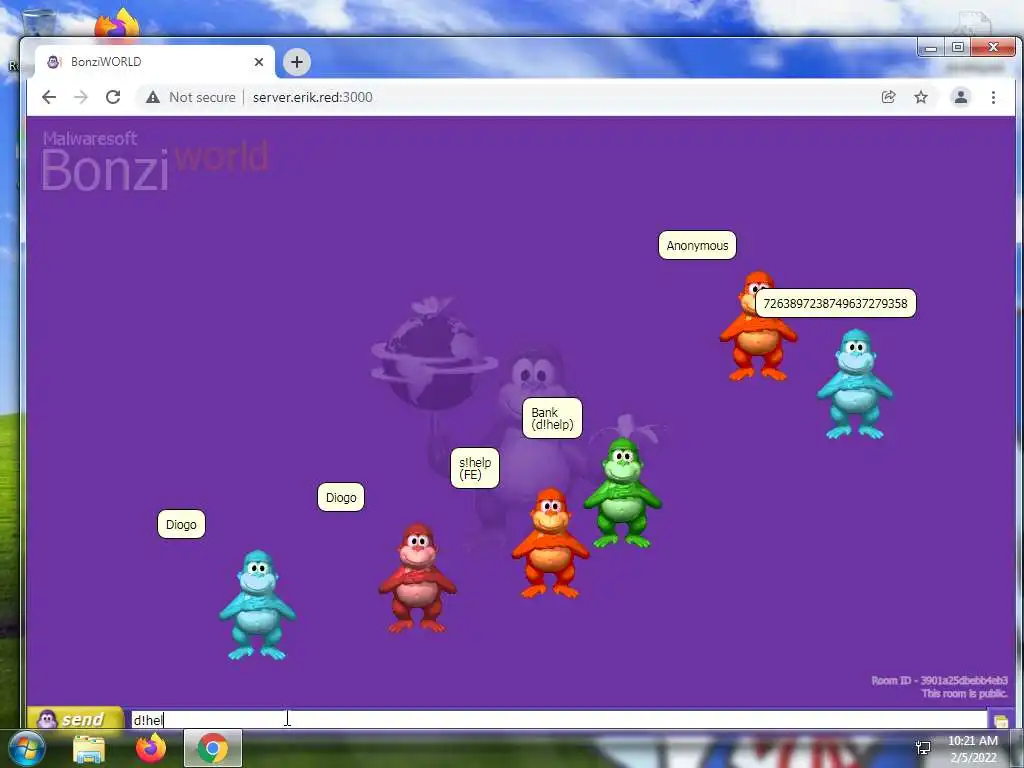The height and width of the screenshot is (768, 1024).
Task: Click the Firefox desktop icon
Action: [x=117, y=23]
